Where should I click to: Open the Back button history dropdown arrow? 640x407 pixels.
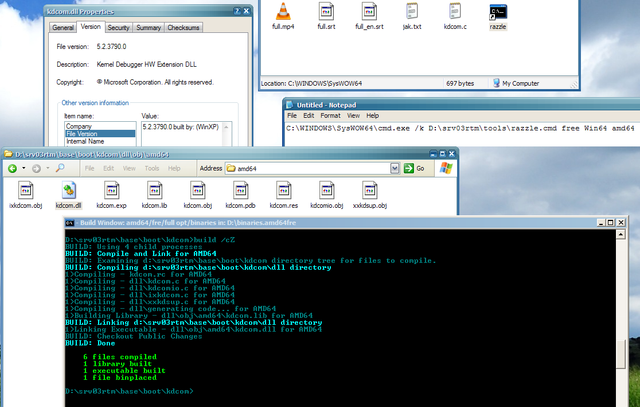pos(24,168)
